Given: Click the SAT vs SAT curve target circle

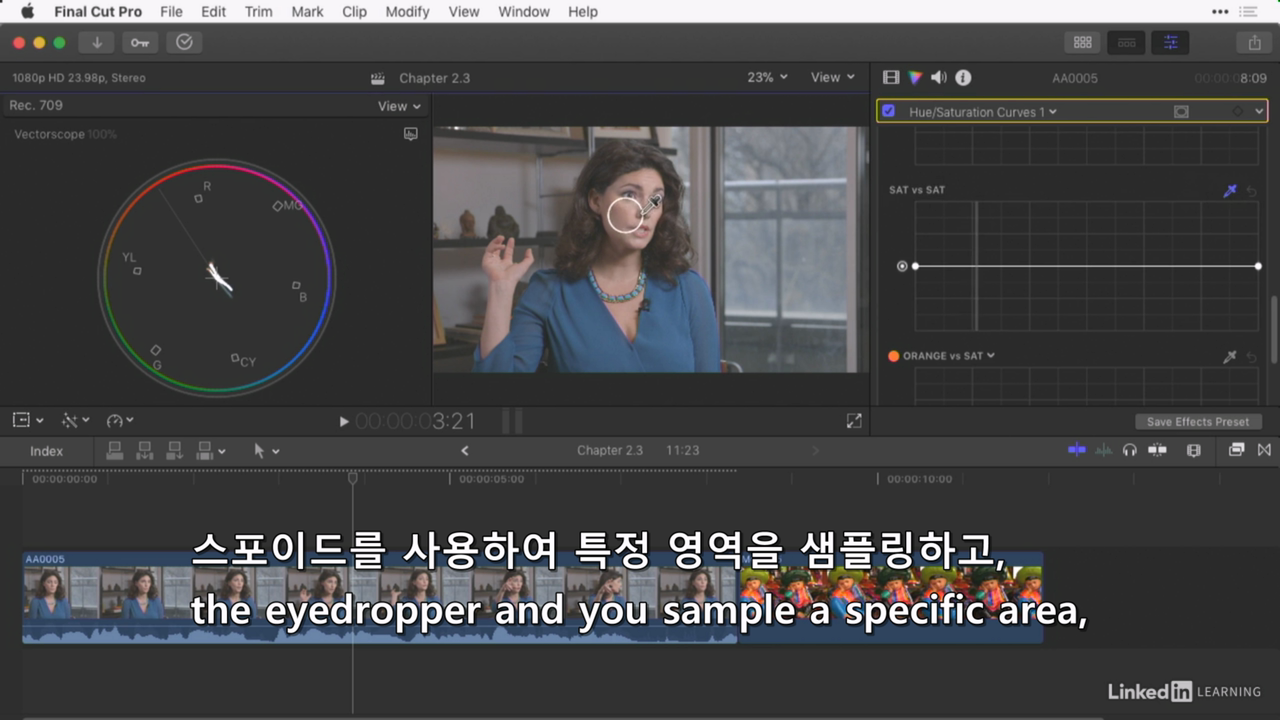Looking at the screenshot, I should pyautogui.click(x=902, y=266).
